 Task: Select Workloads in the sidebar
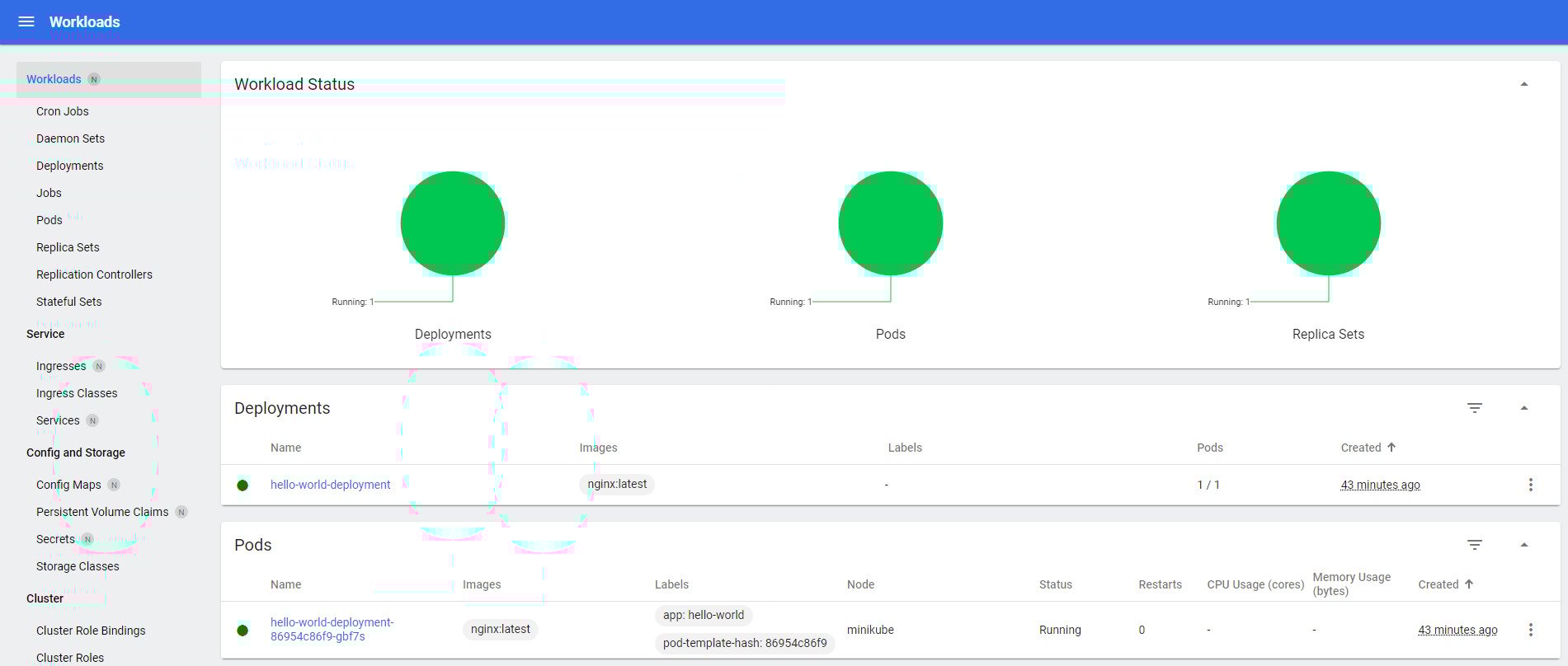click(x=109, y=79)
